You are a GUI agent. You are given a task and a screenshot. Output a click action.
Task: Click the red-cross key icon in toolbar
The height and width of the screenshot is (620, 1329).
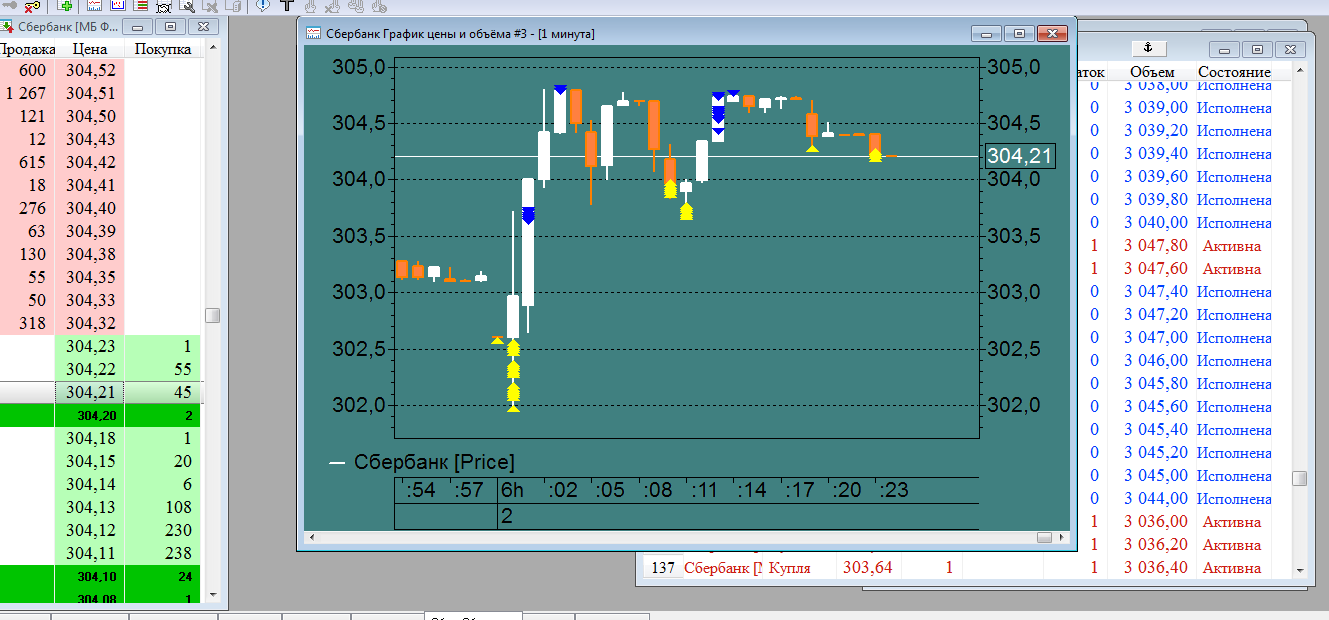coord(32,5)
